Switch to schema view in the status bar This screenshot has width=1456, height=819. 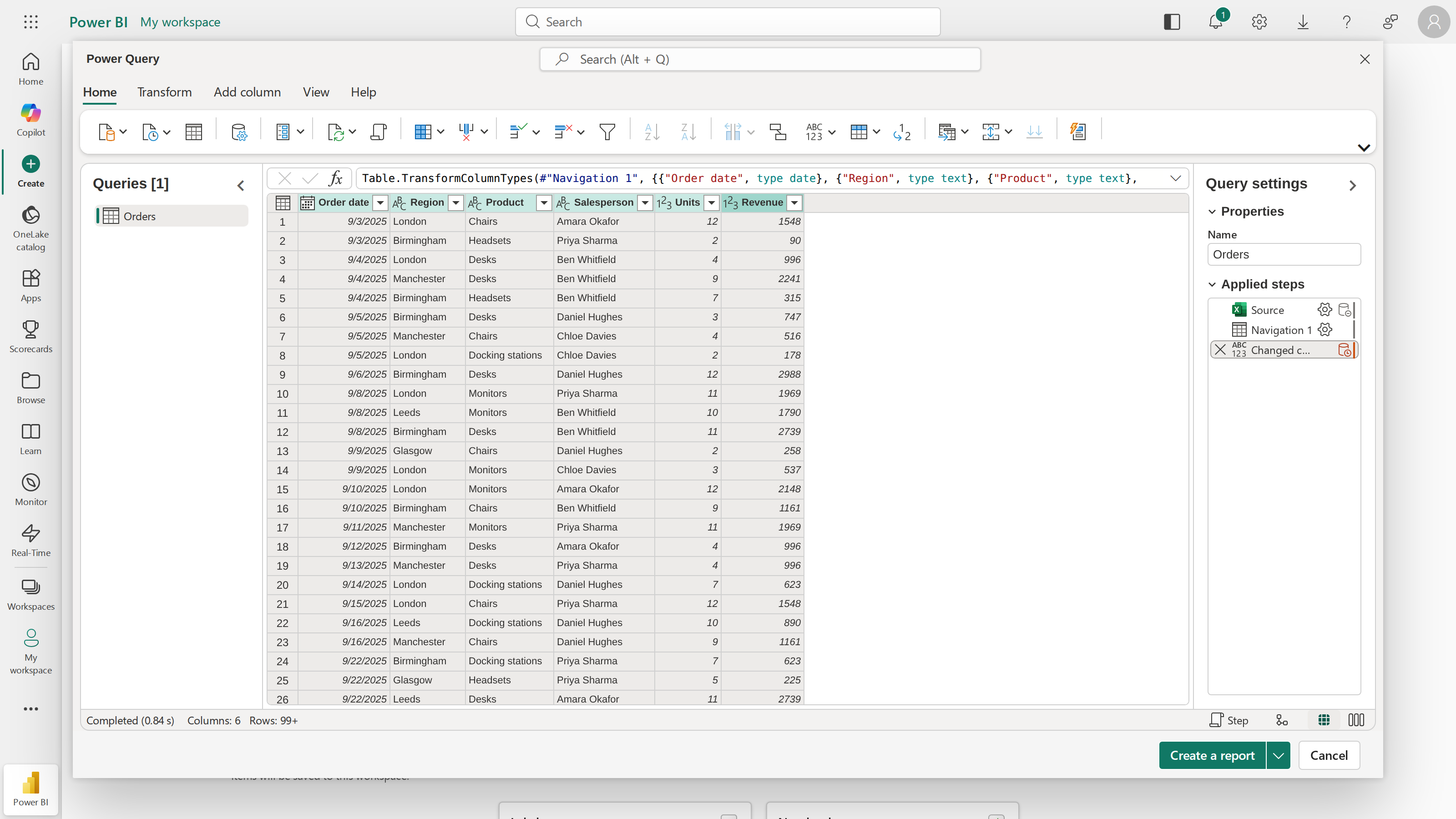click(1356, 720)
